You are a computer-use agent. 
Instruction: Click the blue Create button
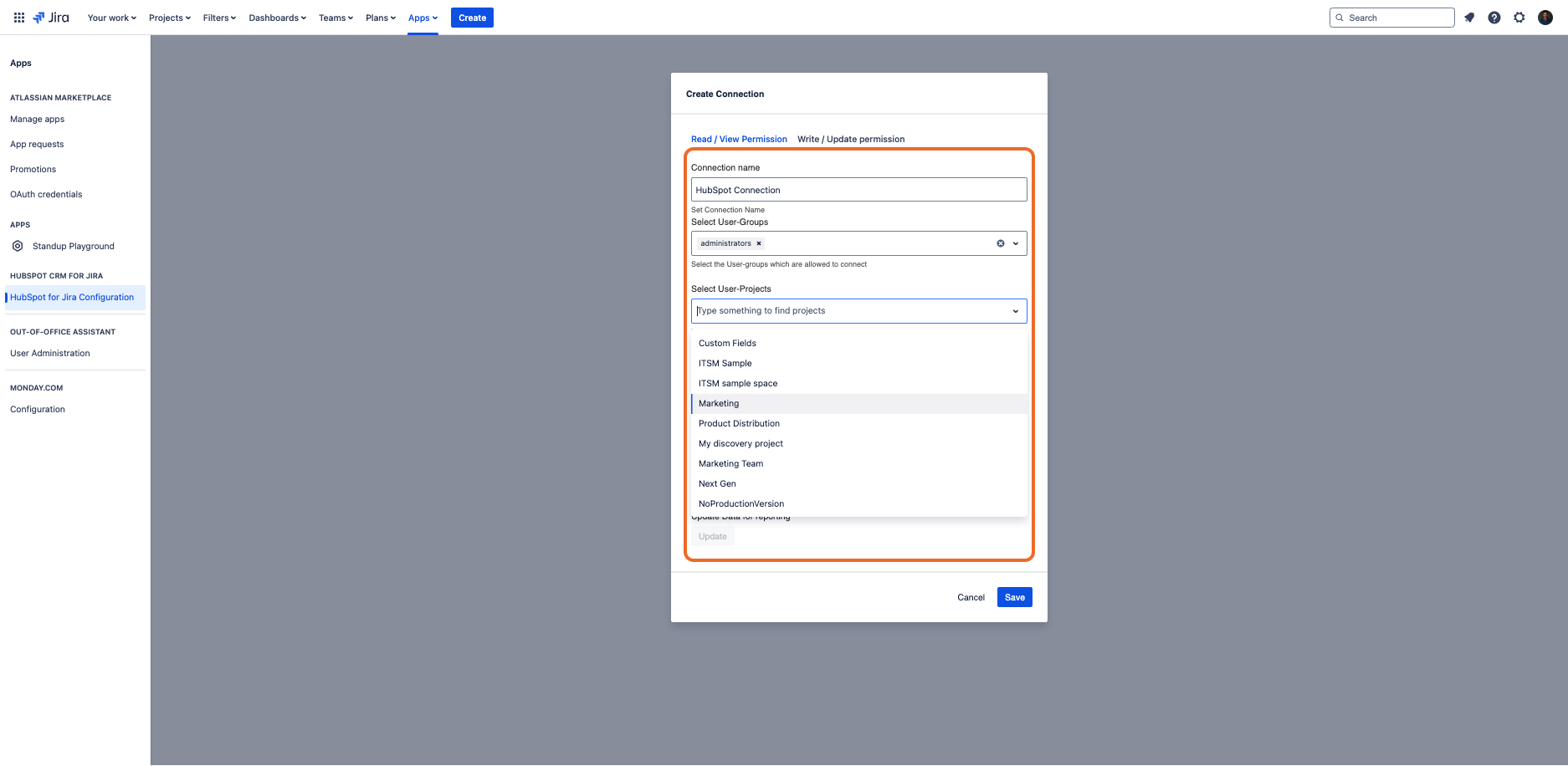click(472, 18)
